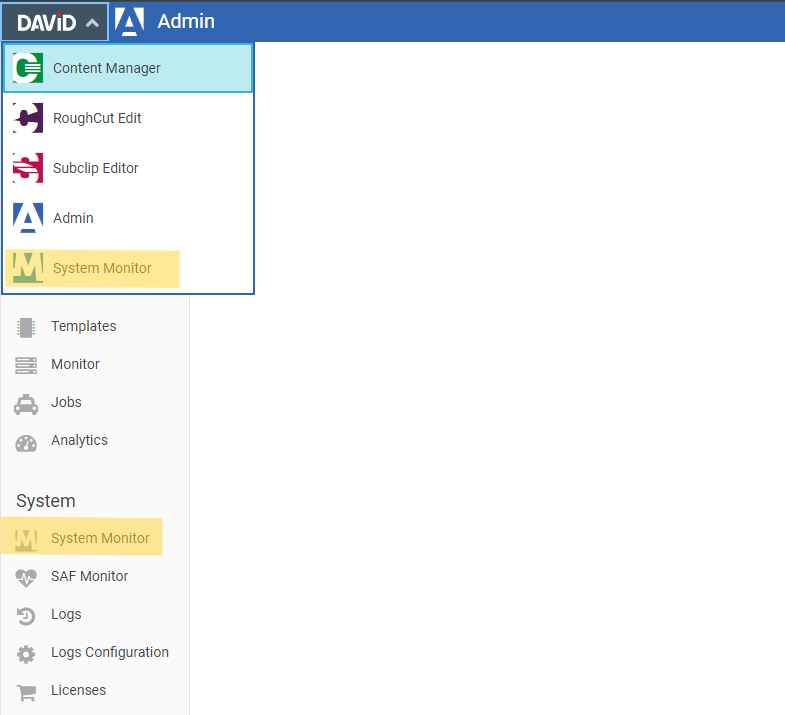Click the Admin logo icon in header
The height and width of the screenshot is (715, 785).
[x=129, y=22]
